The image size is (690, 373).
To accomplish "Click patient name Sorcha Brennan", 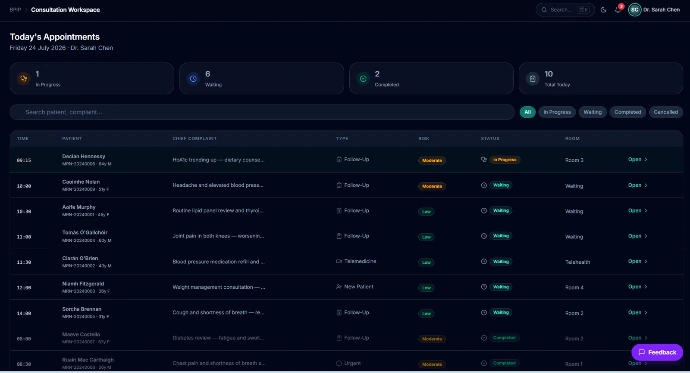I will [x=81, y=309].
